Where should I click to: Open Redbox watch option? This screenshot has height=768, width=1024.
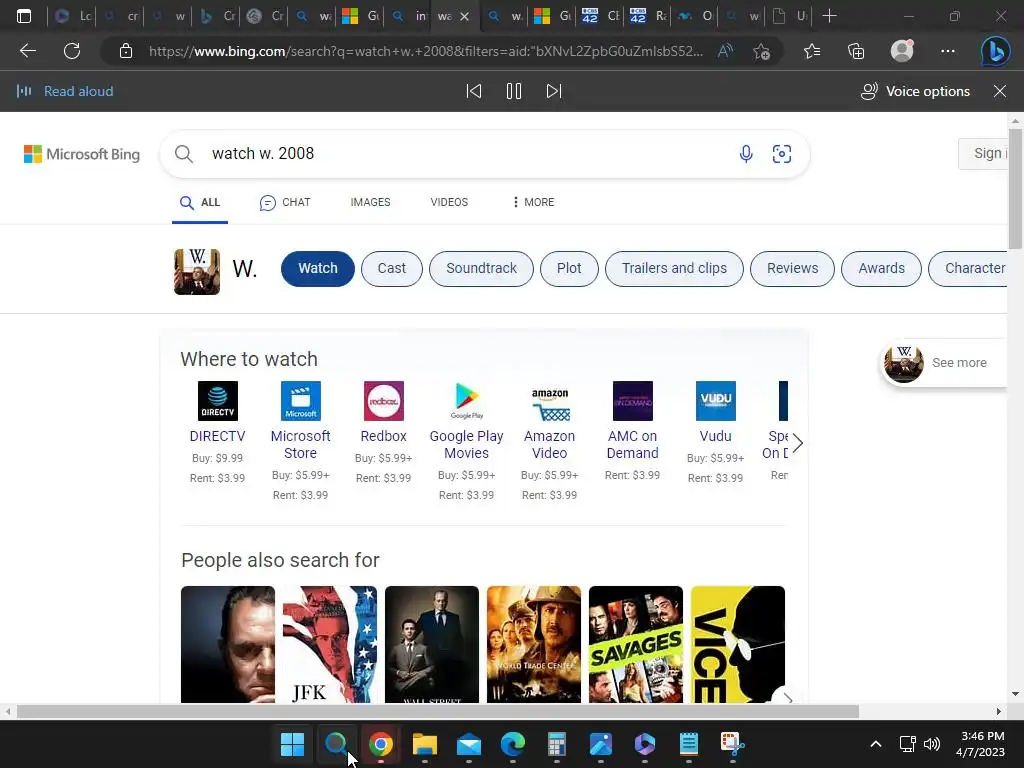click(383, 432)
